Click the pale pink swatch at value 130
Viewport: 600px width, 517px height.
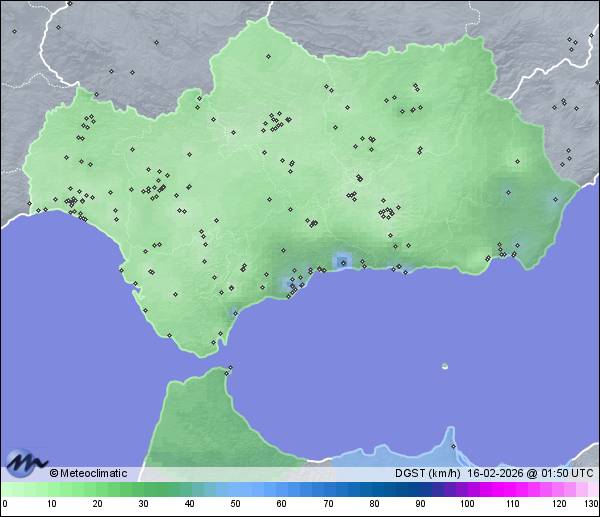(592, 490)
